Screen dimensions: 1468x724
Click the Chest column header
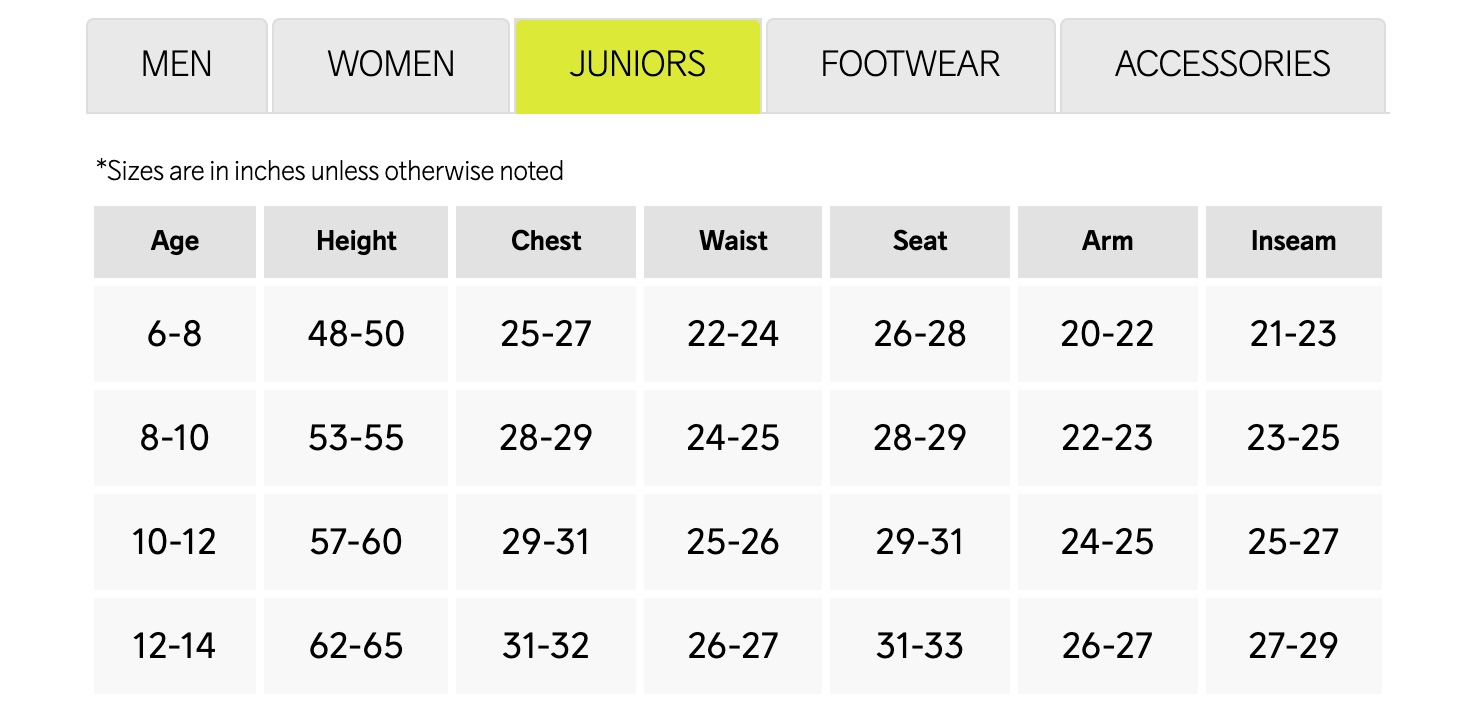click(546, 241)
